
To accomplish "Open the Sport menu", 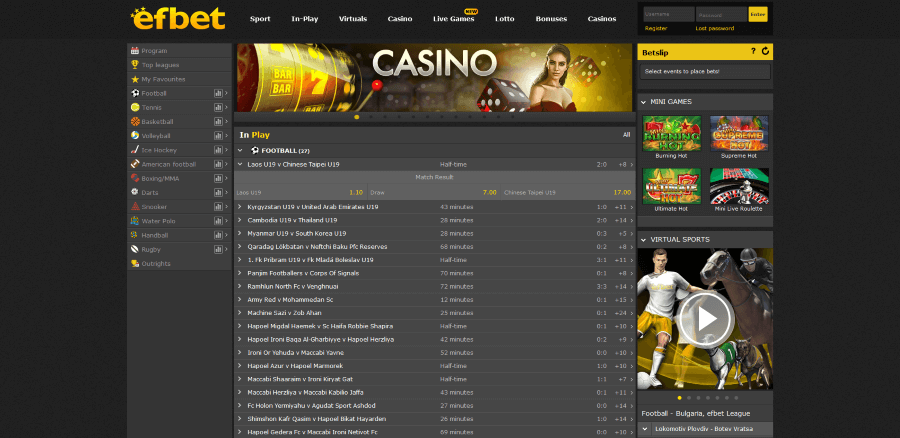I will pos(260,19).
